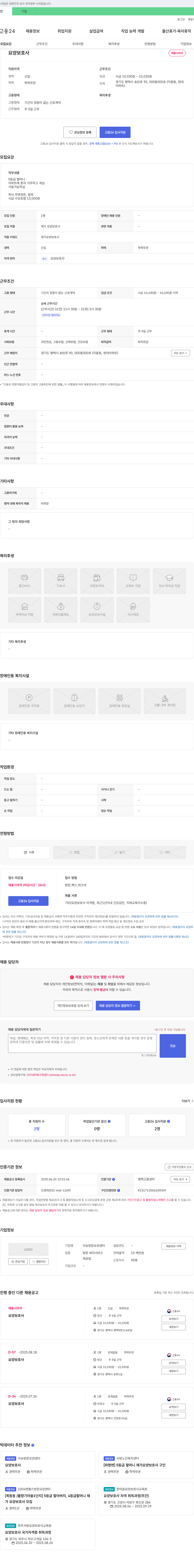Expand 더보기 in 입사지원 현황

[x=187, y=1101]
